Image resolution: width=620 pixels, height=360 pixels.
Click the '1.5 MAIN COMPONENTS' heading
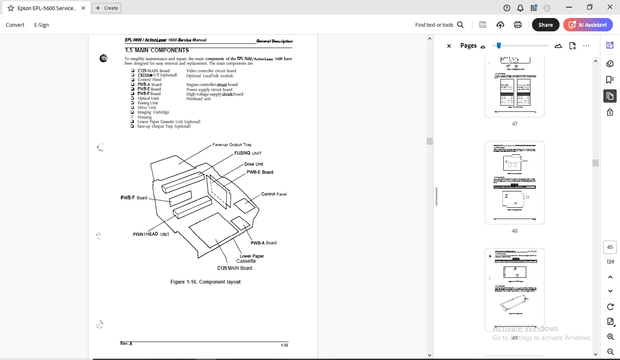[x=157, y=50]
